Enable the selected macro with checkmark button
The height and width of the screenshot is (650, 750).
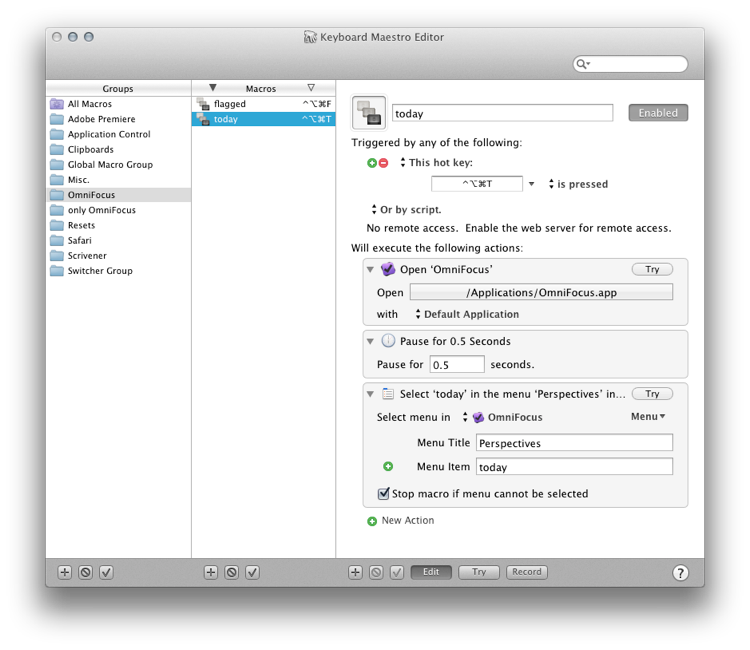[x=252, y=572]
